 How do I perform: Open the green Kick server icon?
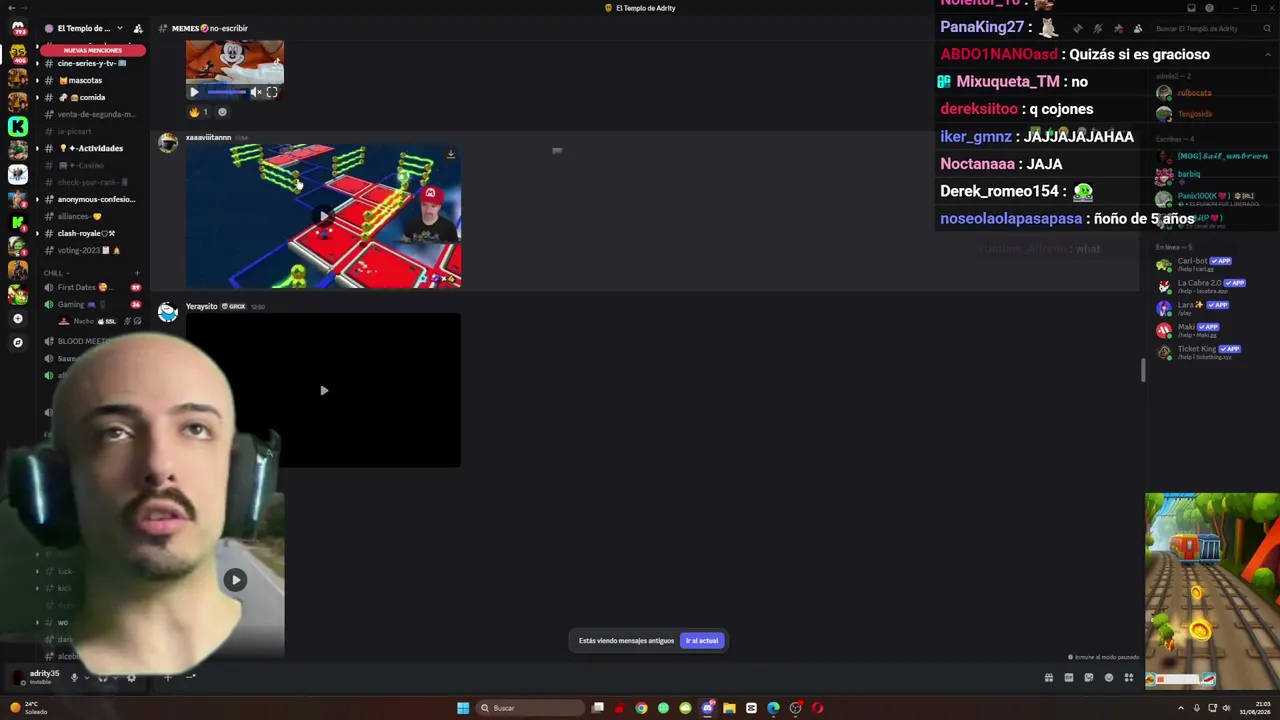[17, 126]
